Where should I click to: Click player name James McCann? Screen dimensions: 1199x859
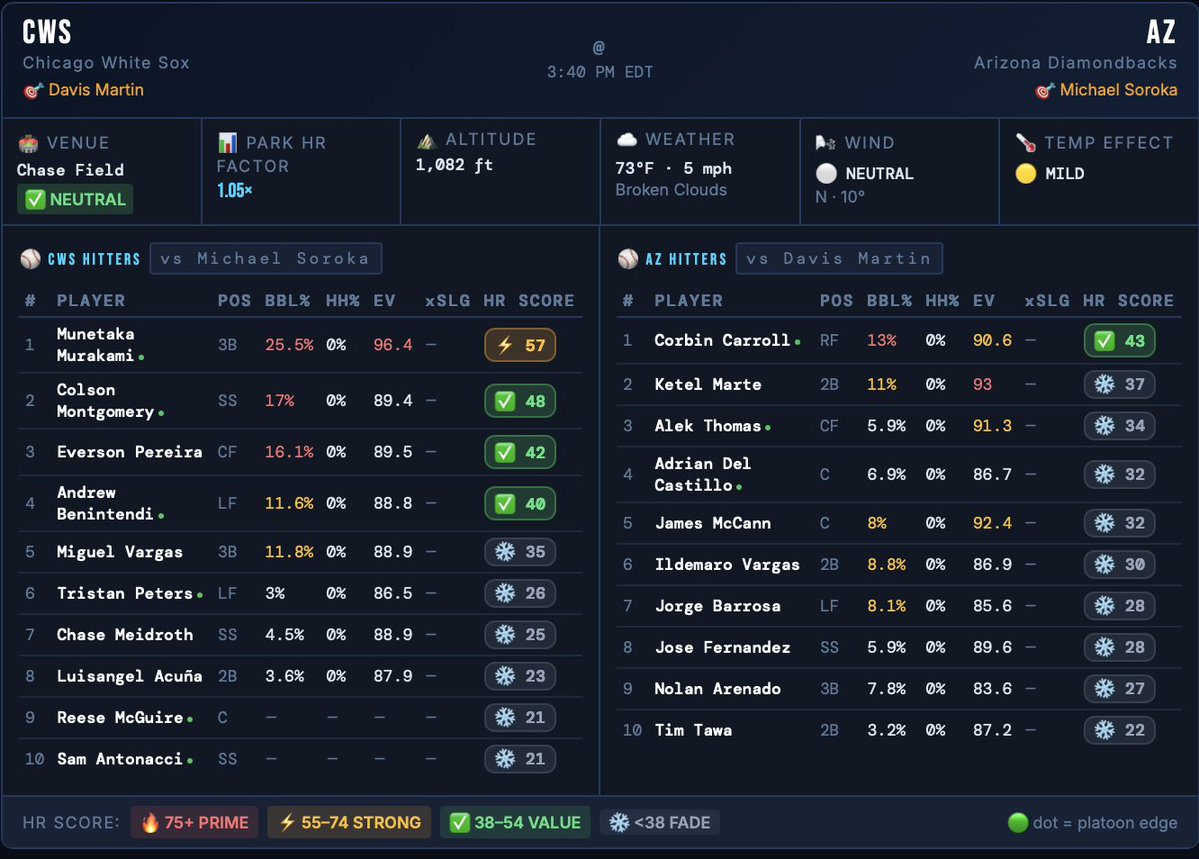click(713, 523)
